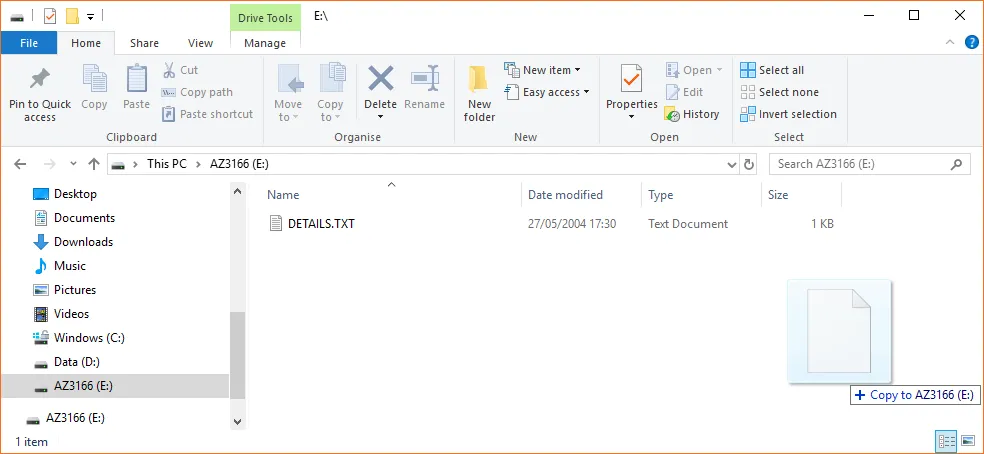Sort by the Size column header
The height and width of the screenshot is (454, 984).
(x=778, y=195)
